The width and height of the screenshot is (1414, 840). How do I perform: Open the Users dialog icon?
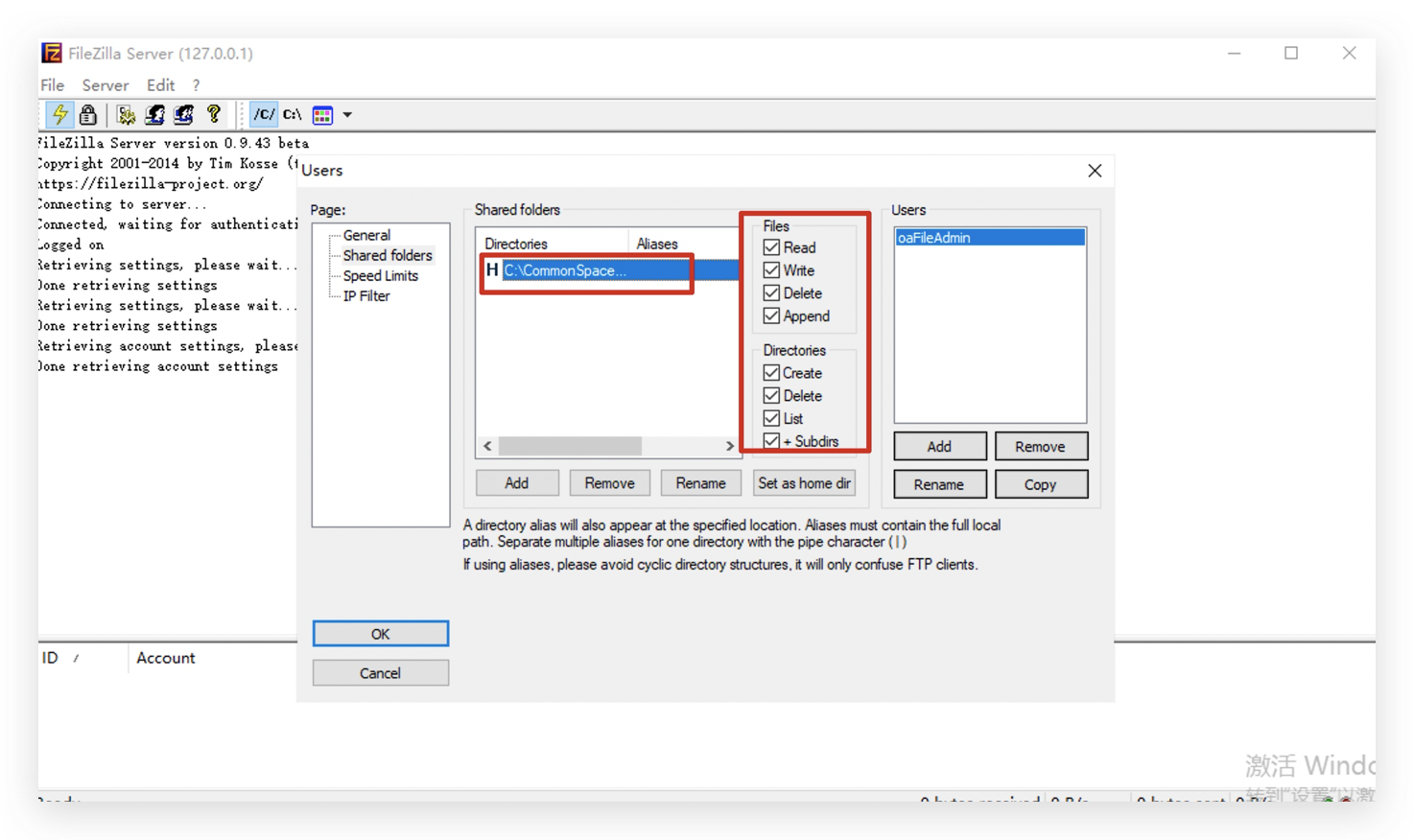coord(154,114)
